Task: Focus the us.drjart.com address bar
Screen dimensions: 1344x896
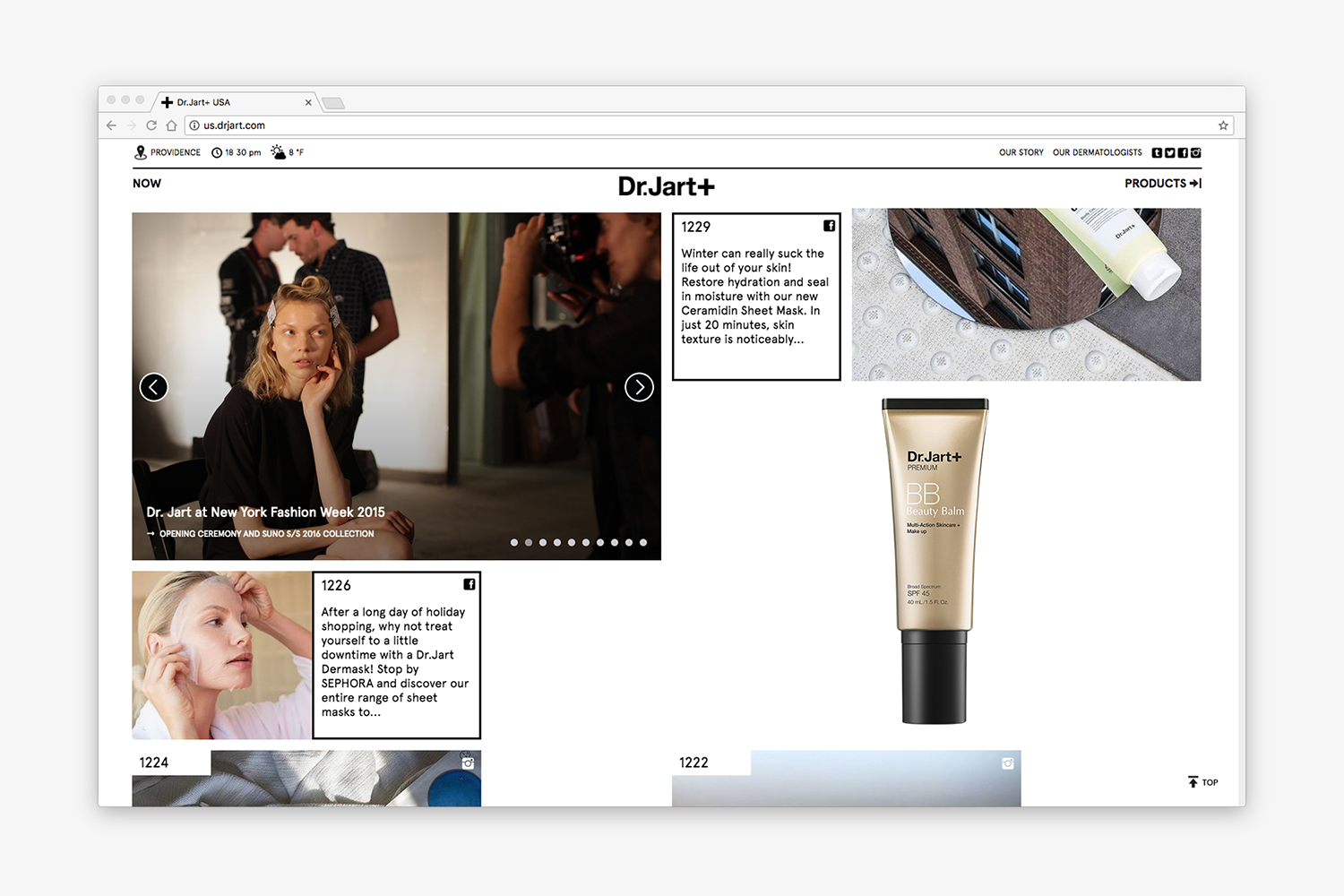Action: [708, 125]
